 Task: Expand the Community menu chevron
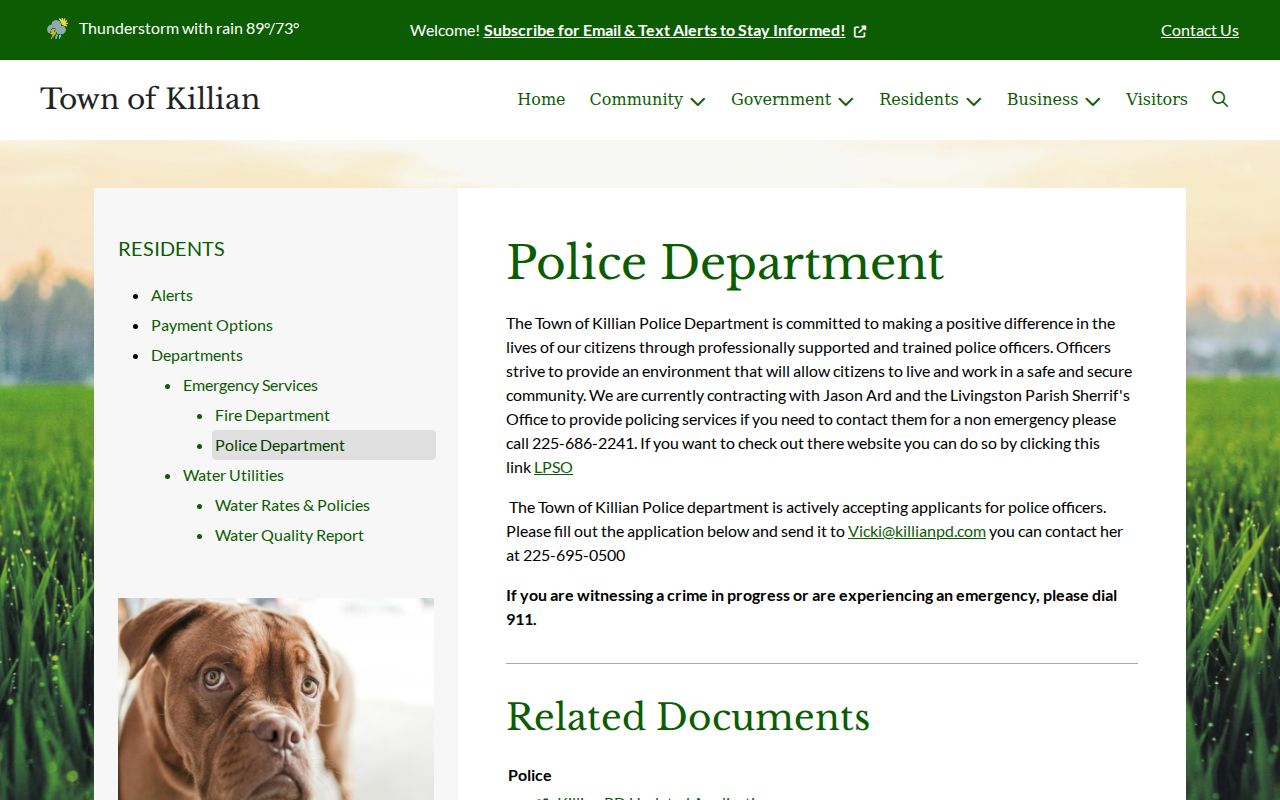pyautogui.click(x=698, y=101)
